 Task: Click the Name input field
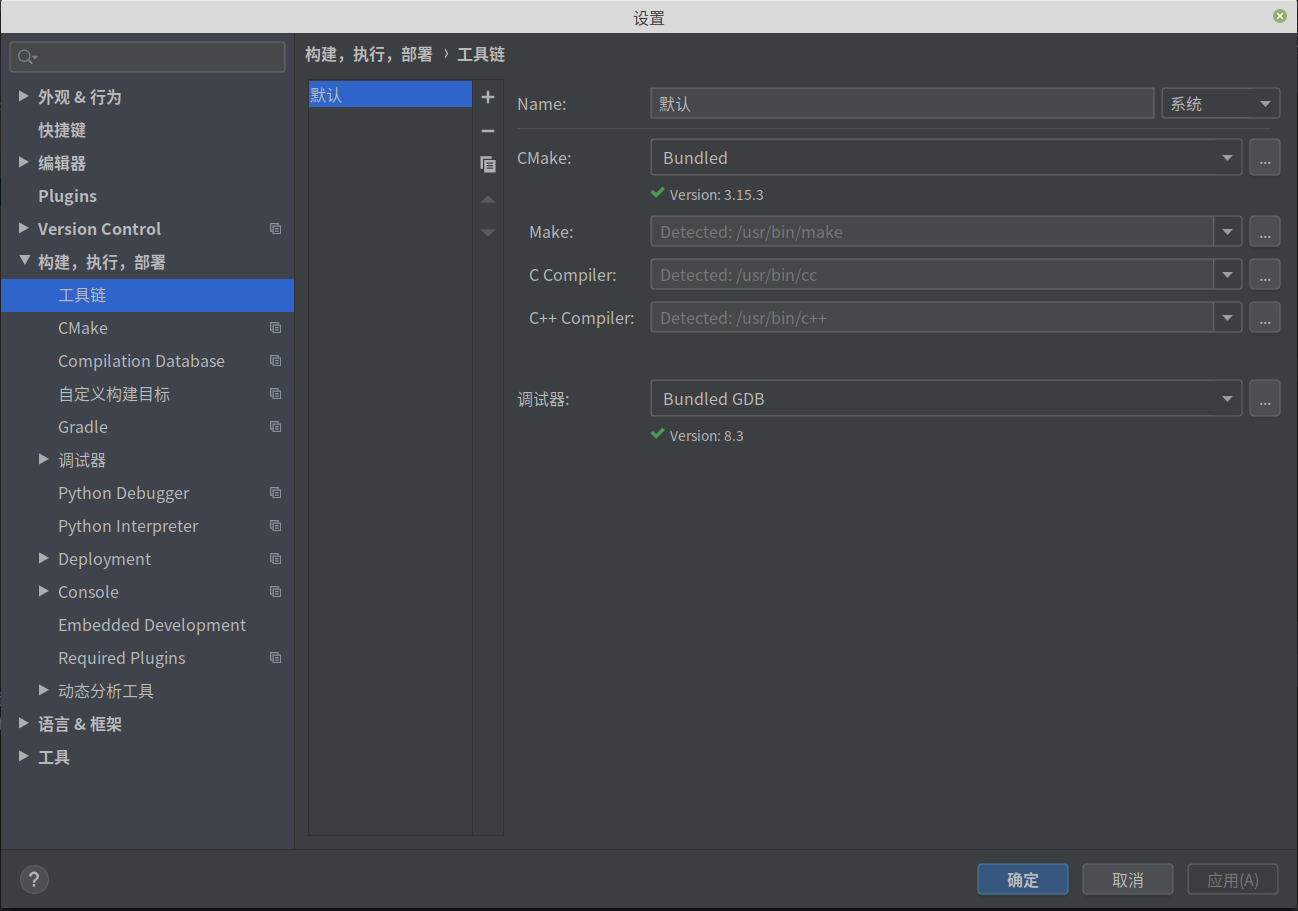point(902,104)
